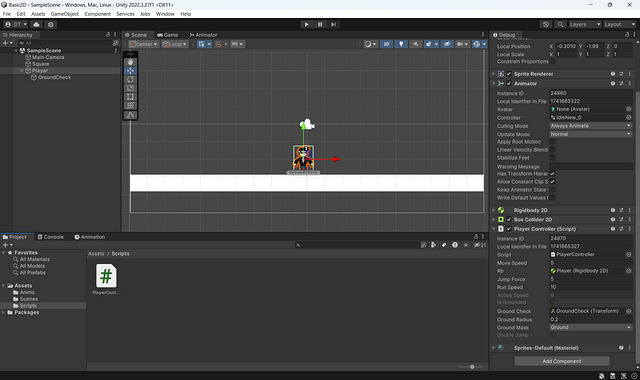Screen dimensions: 640x380
Task: Switch to the Console tab
Action: pos(51,237)
